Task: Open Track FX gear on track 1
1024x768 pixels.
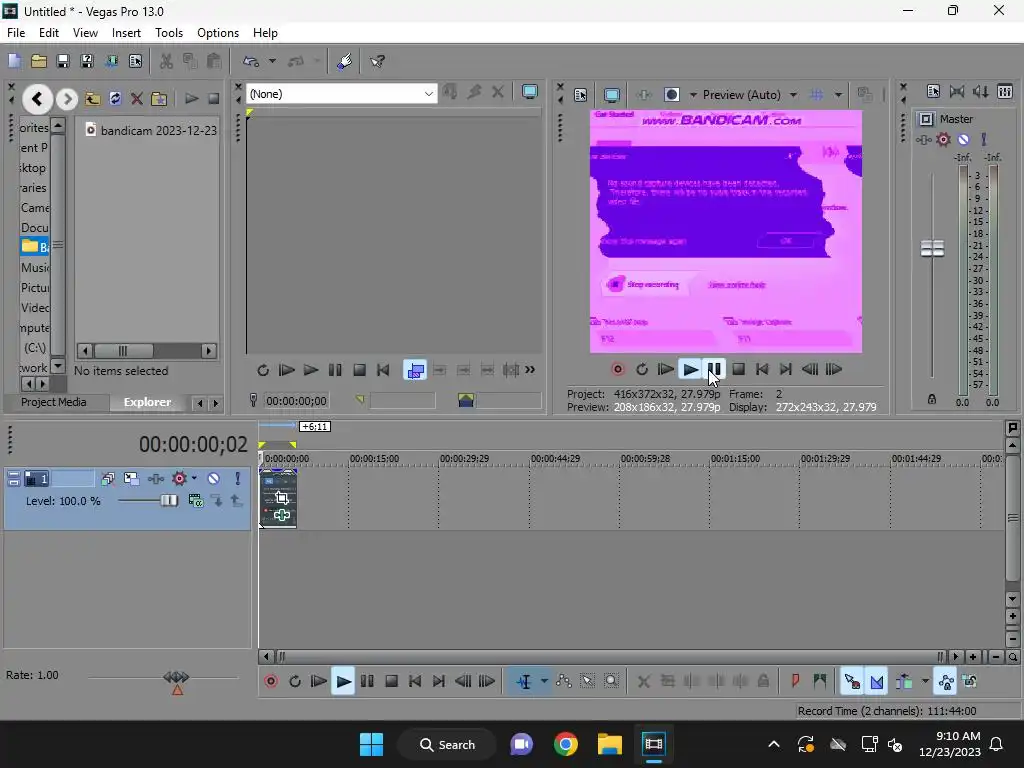Action: [x=179, y=479]
